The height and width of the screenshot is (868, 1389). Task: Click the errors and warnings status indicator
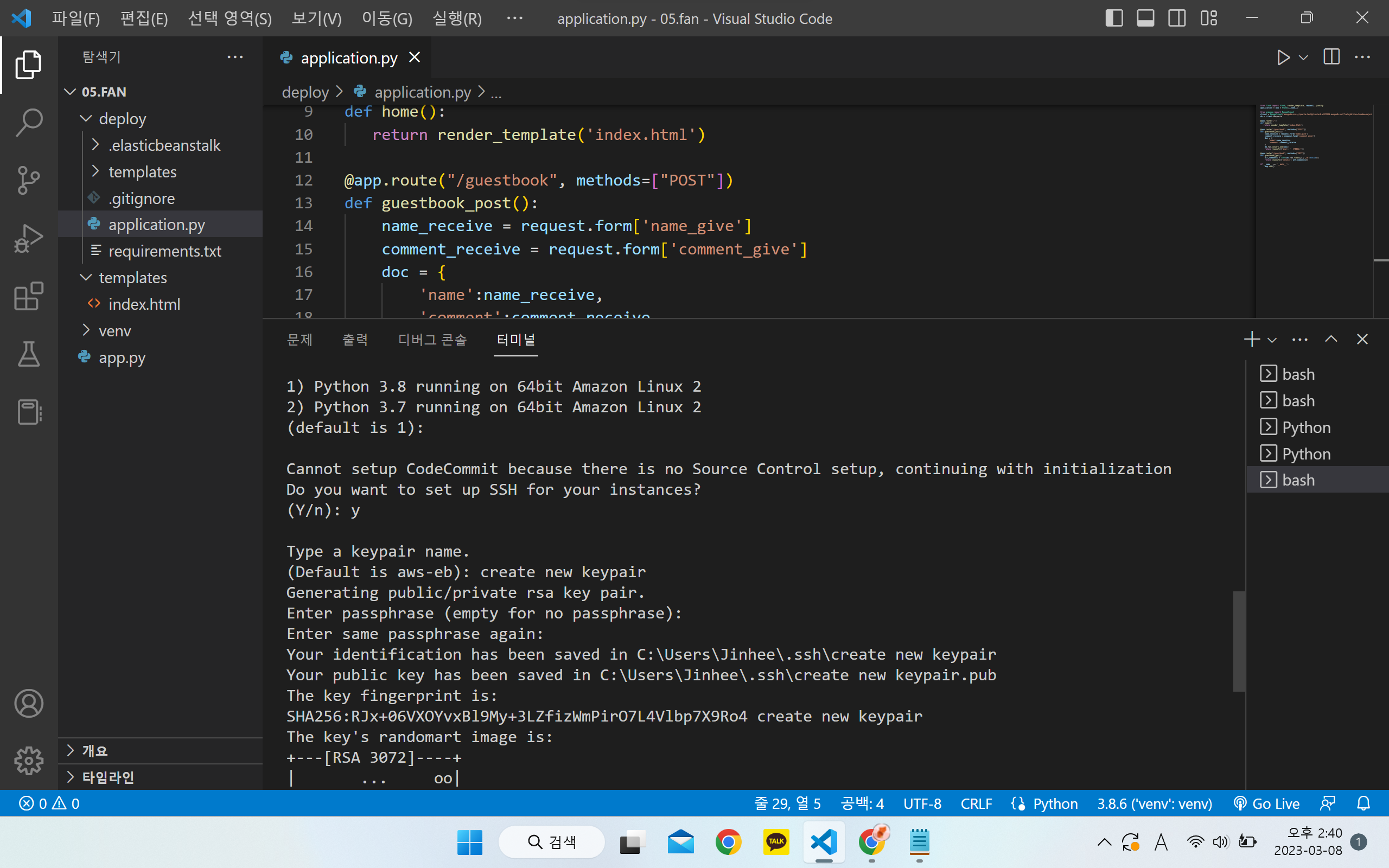click(49, 803)
